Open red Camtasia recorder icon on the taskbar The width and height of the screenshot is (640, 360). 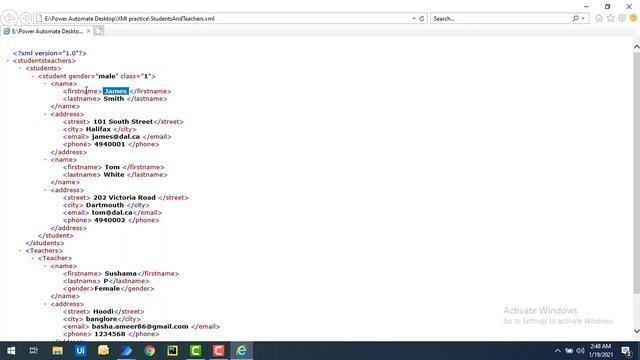click(218, 351)
